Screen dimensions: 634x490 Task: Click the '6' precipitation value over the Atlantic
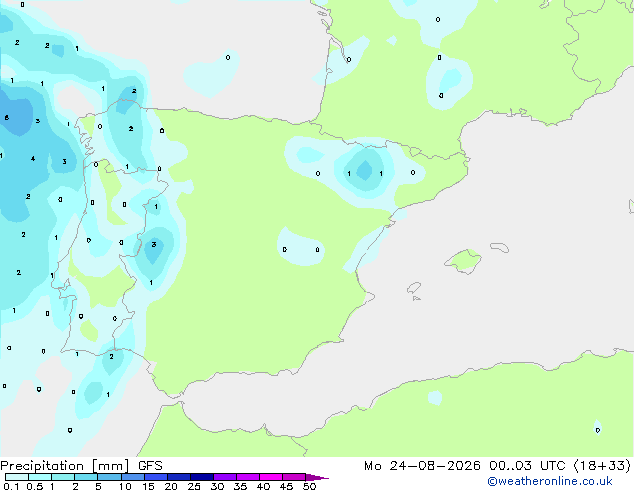click(x=6, y=118)
